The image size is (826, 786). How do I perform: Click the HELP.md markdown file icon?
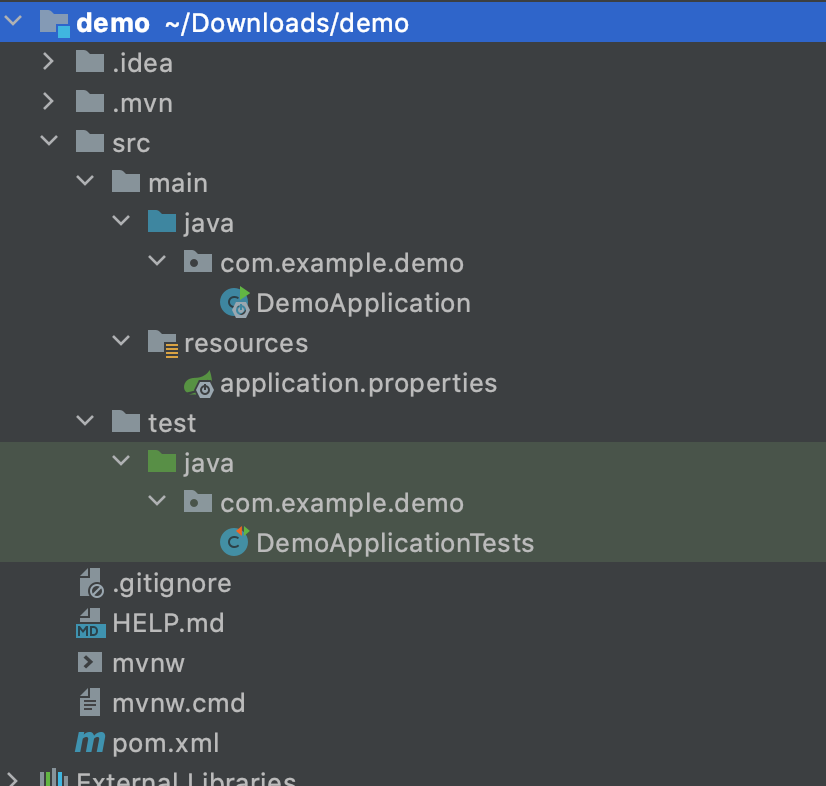pos(91,623)
